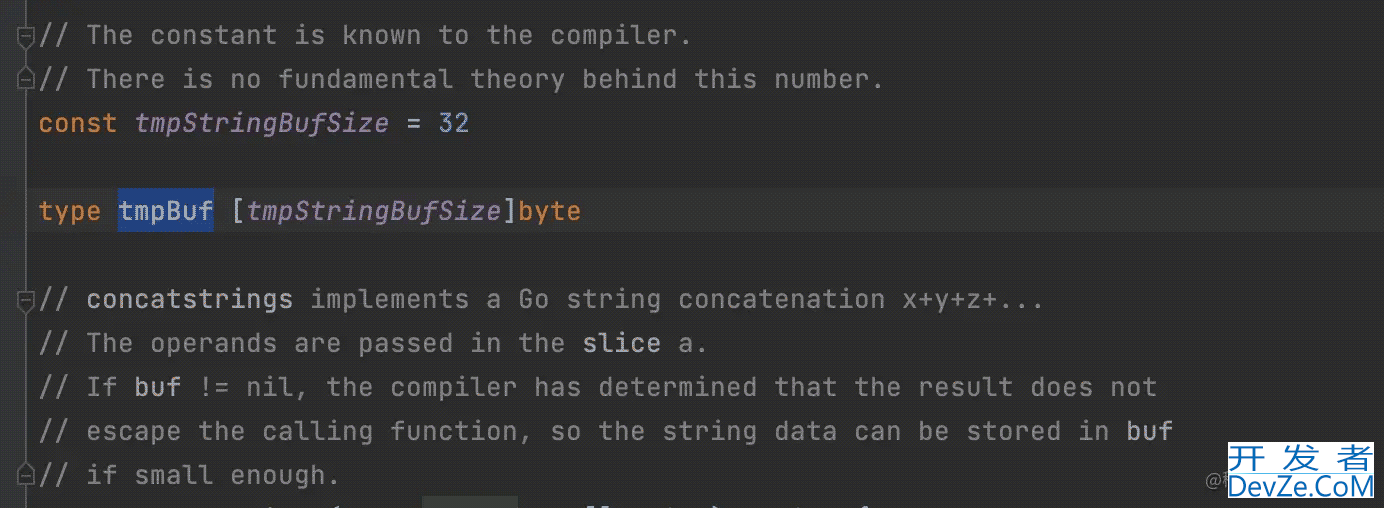Image resolution: width=1384 pixels, height=508 pixels.
Task: Click the word concatstrings in the comment
Action: click(190, 299)
